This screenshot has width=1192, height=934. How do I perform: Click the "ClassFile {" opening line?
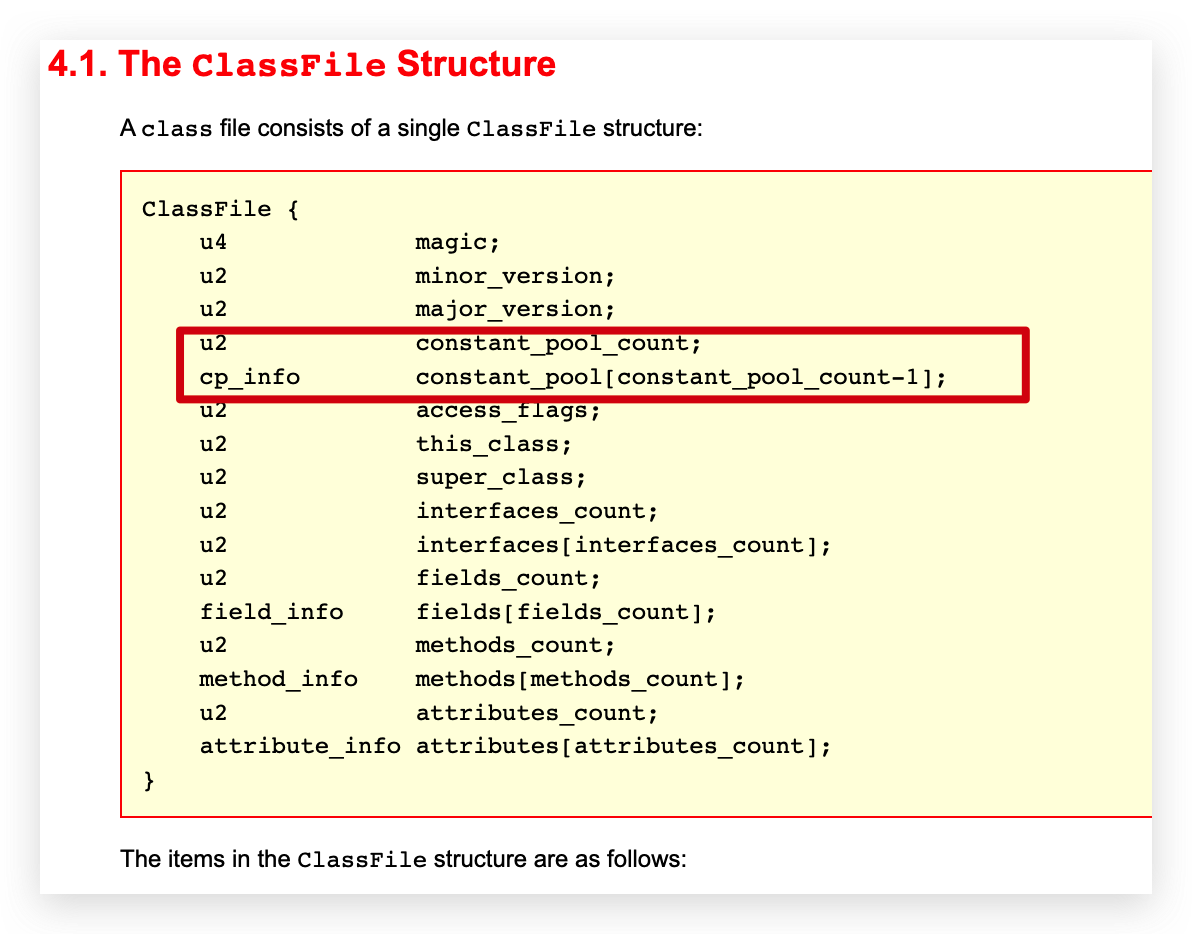pyautogui.click(x=220, y=209)
